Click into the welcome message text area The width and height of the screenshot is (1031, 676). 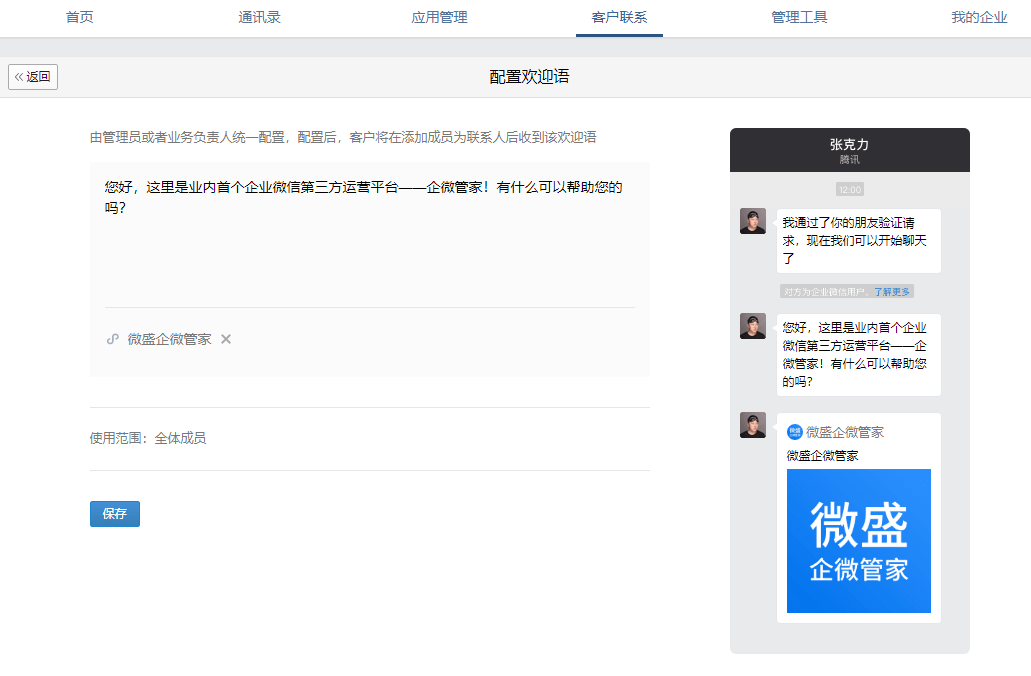coord(370,235)
